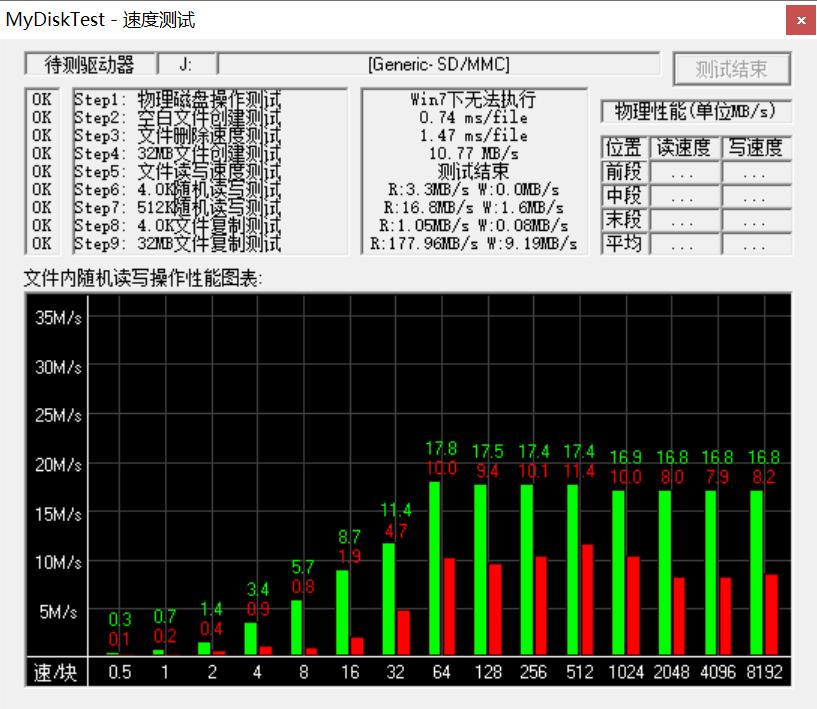Click the J: drive letter field
817x709 pixels.
(186, 65)
